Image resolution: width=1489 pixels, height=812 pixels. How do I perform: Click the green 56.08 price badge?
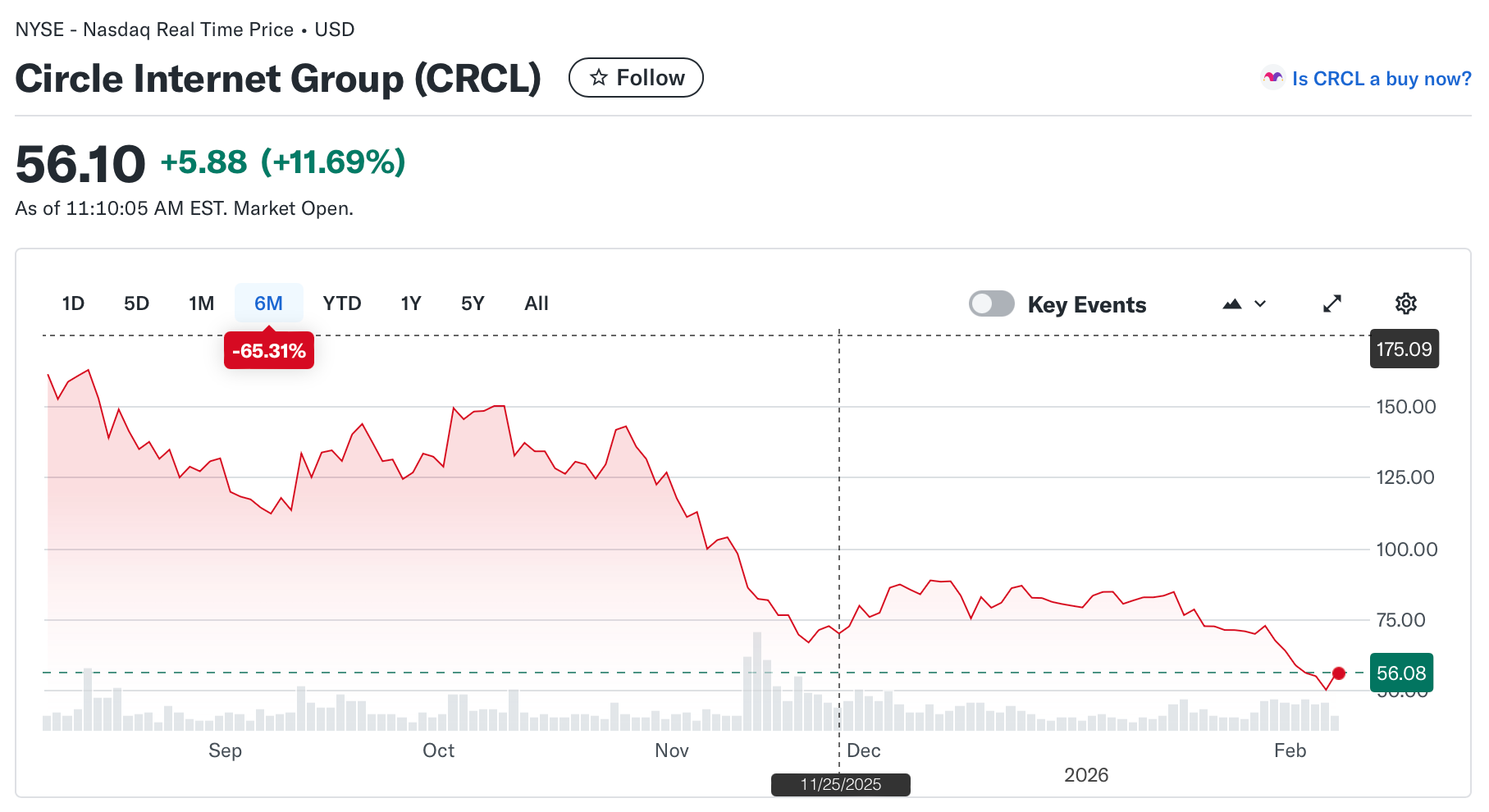pyautogui.click(x=1400, y=673)
